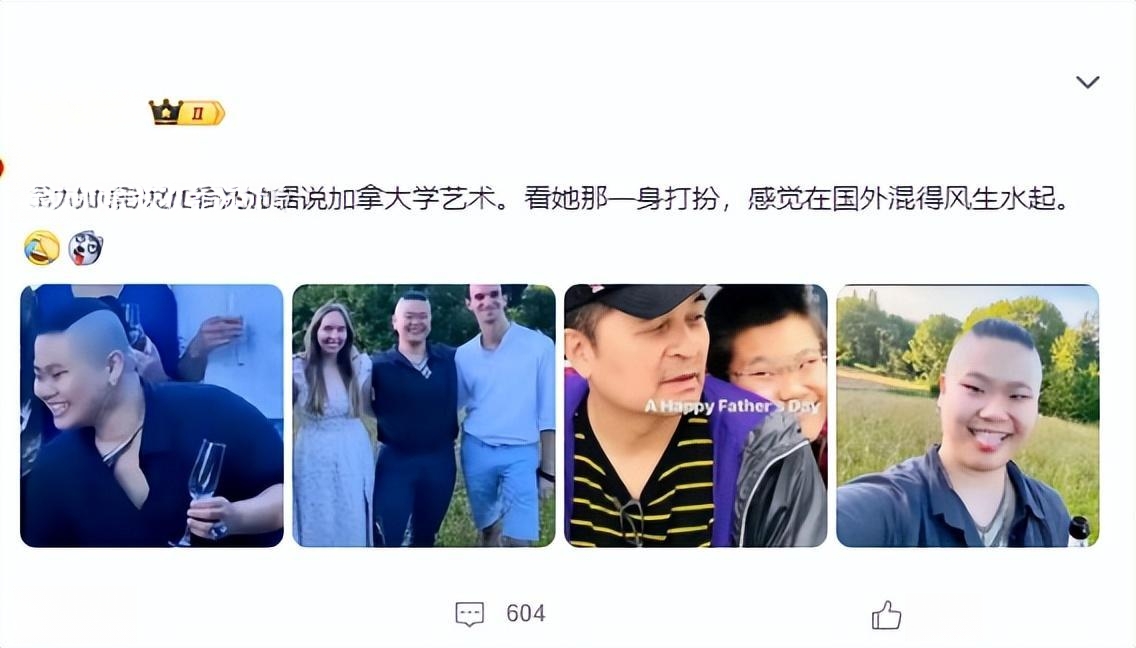Open second photo of three people standing

click(x=424, y=416)
